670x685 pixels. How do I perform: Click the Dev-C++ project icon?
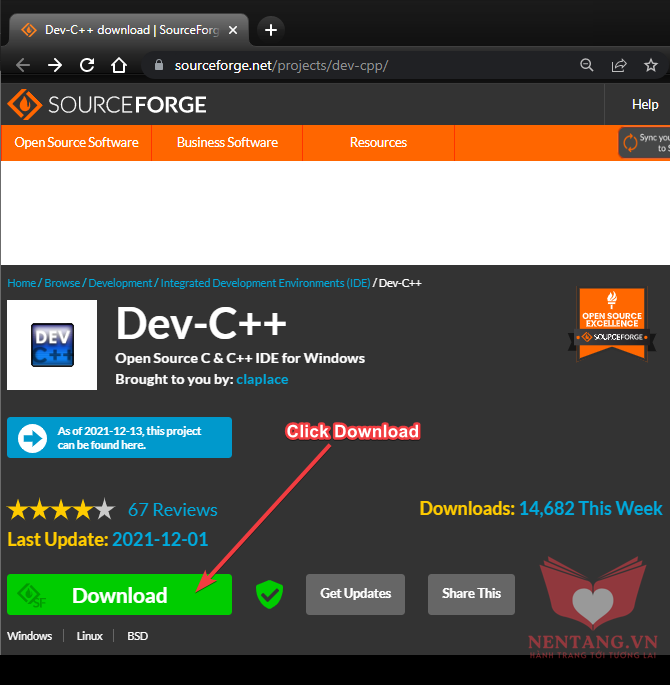[52, 345]
